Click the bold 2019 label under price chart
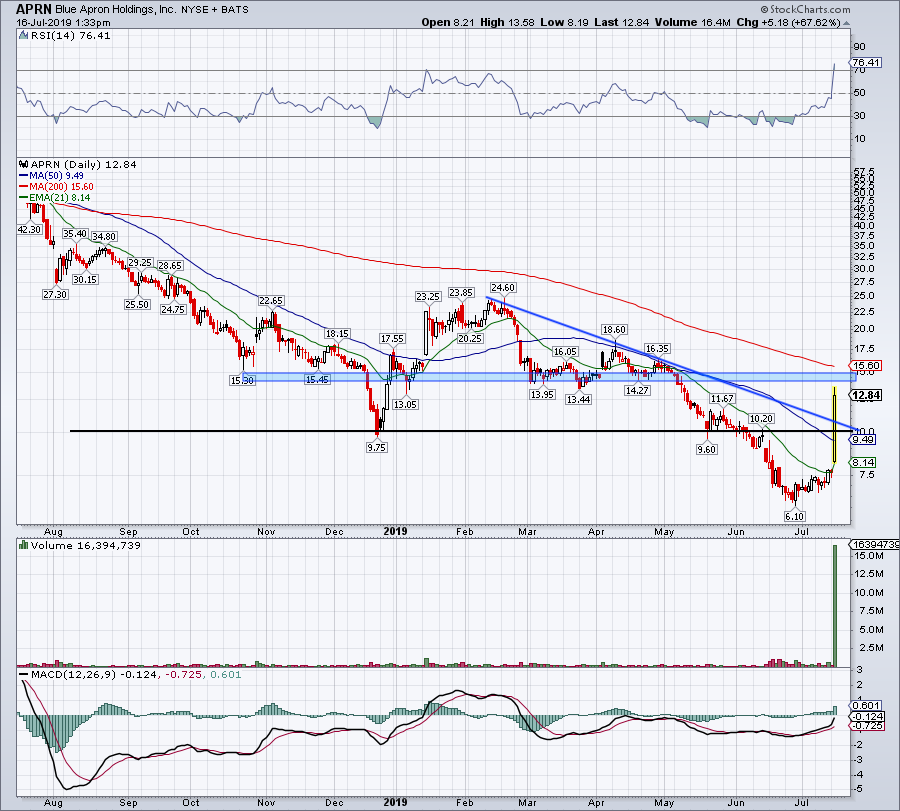900x811 pixels. tap(395, 531)
